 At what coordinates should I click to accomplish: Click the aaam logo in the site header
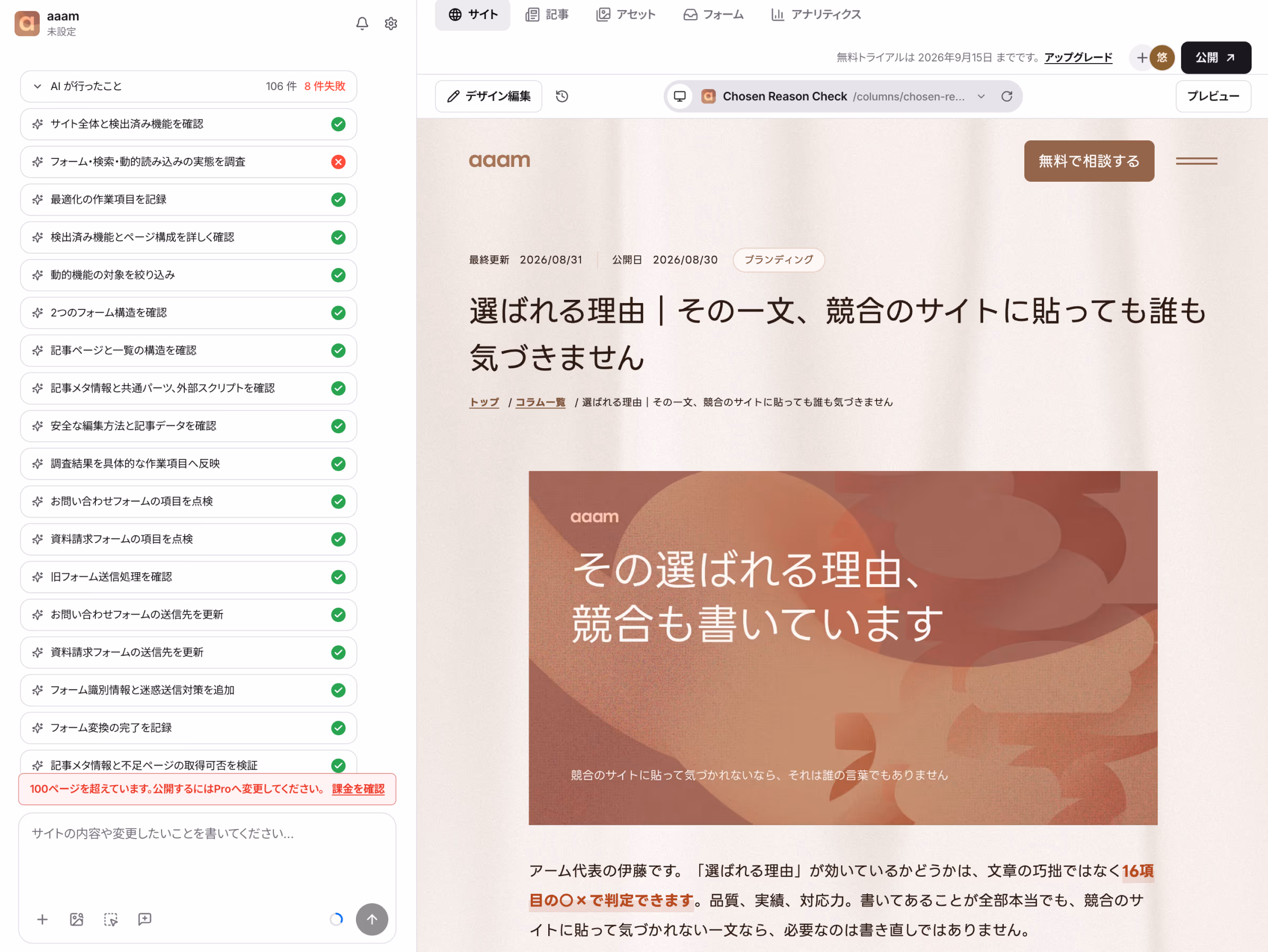(499, 161)
